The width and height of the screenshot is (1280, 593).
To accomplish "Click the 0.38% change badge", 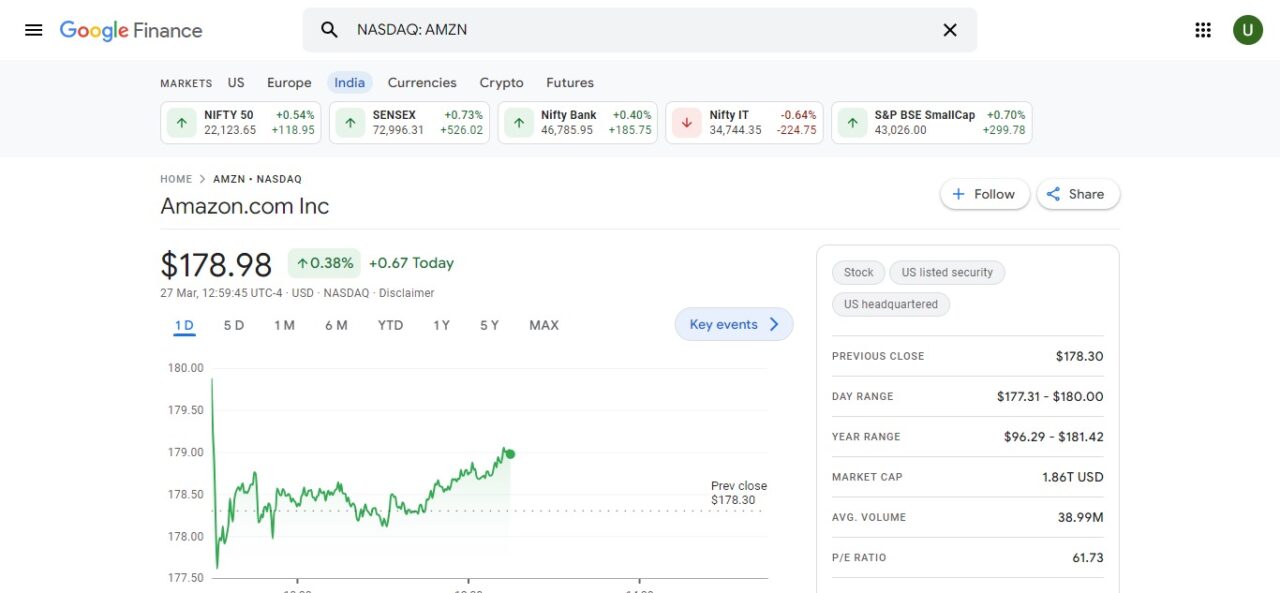I will [324, 263].
